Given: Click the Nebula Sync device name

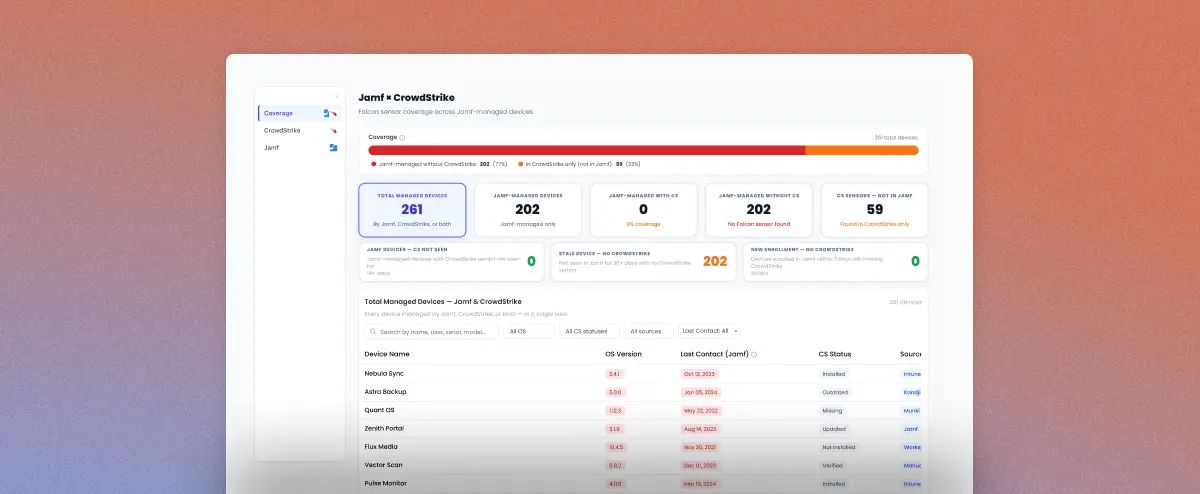Looking at the screenshot, I should tap(384, 373).
